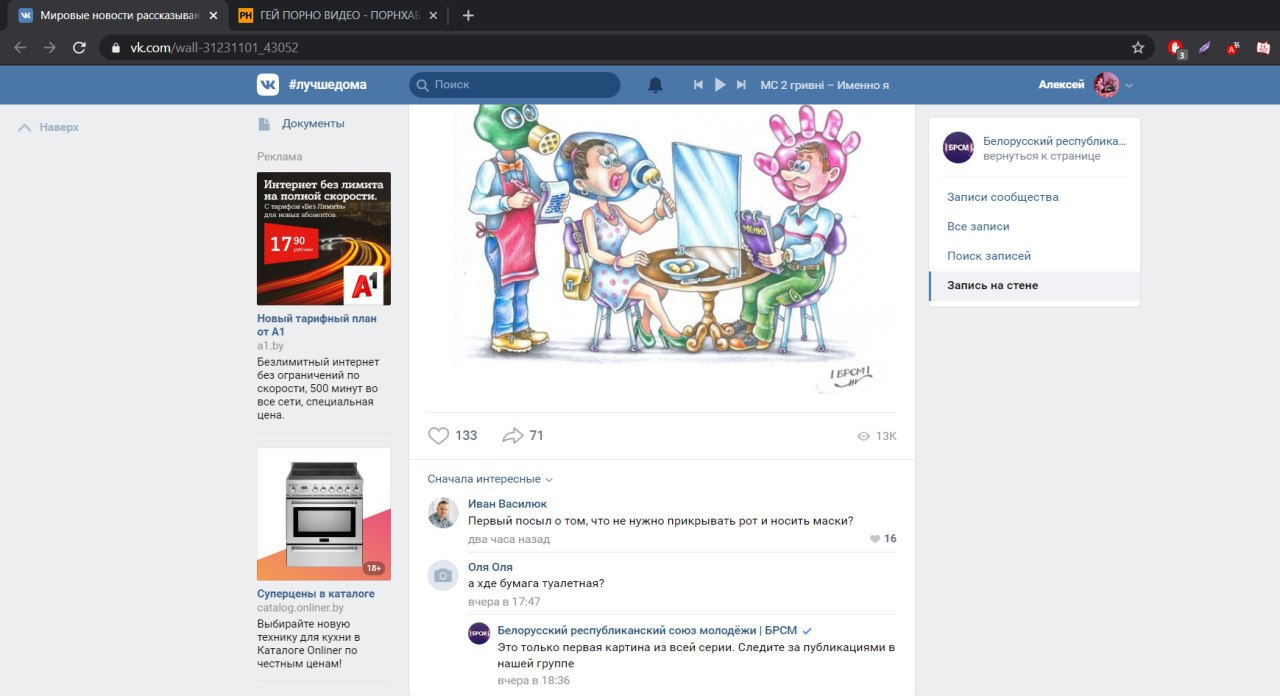The height and width of the screenshot is (696, 1280).
Task: Click Алексей's profile avatar in header
Action: click(x=1106, y=85)
